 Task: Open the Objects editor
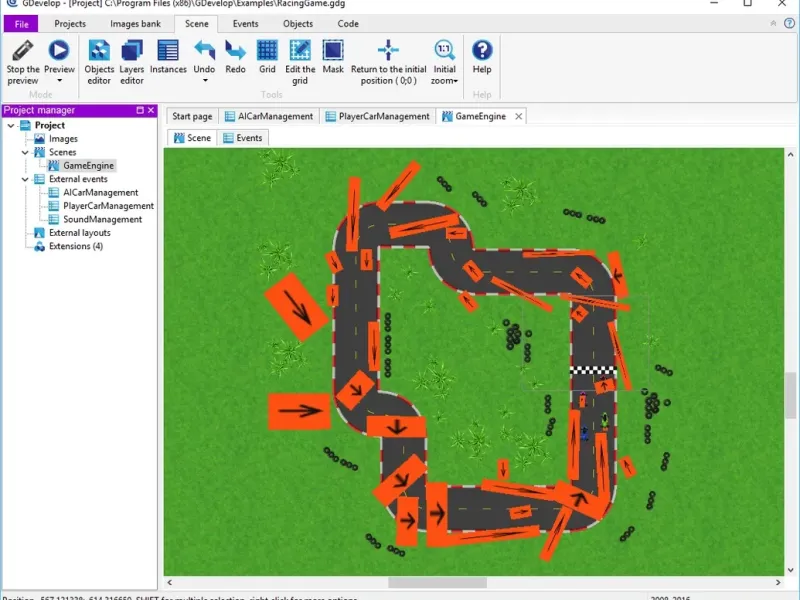[x=99, y=50]
